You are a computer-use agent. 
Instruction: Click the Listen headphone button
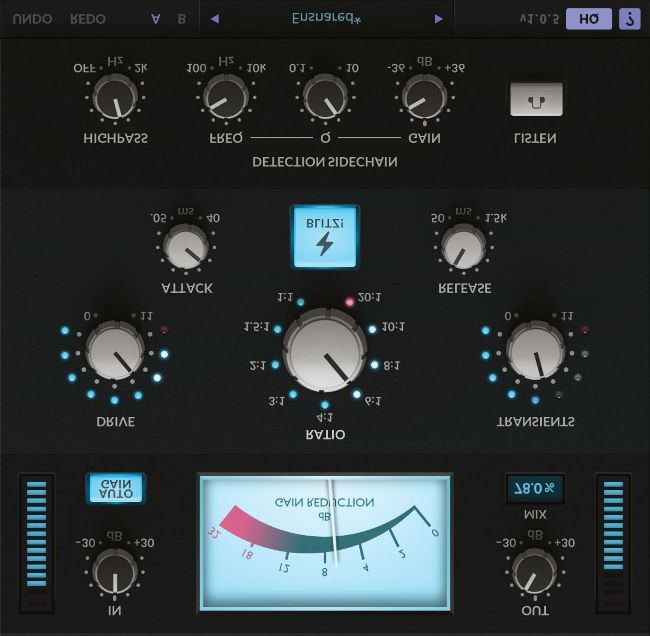[x=536, y=99]
